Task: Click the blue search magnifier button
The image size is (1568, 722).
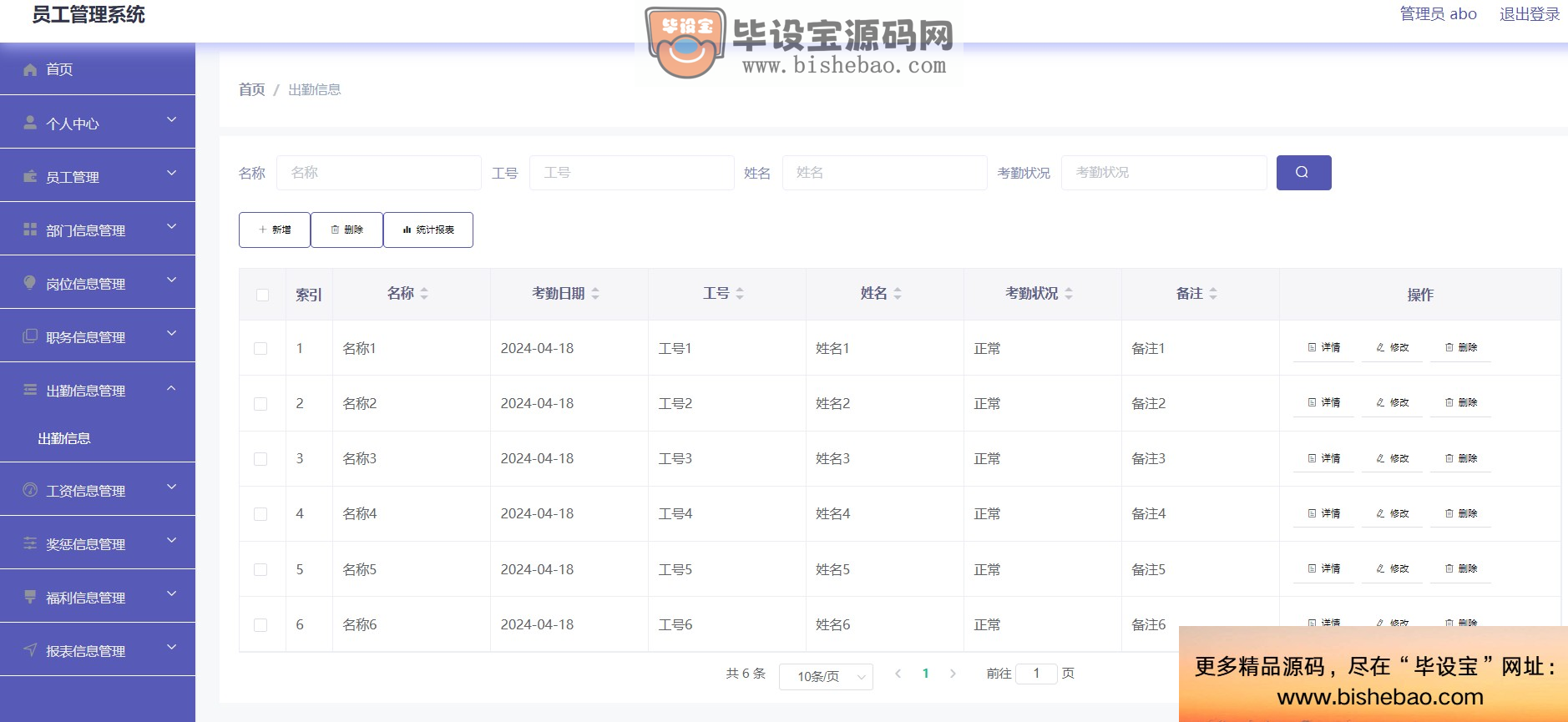Action: tap(1303, 173)
